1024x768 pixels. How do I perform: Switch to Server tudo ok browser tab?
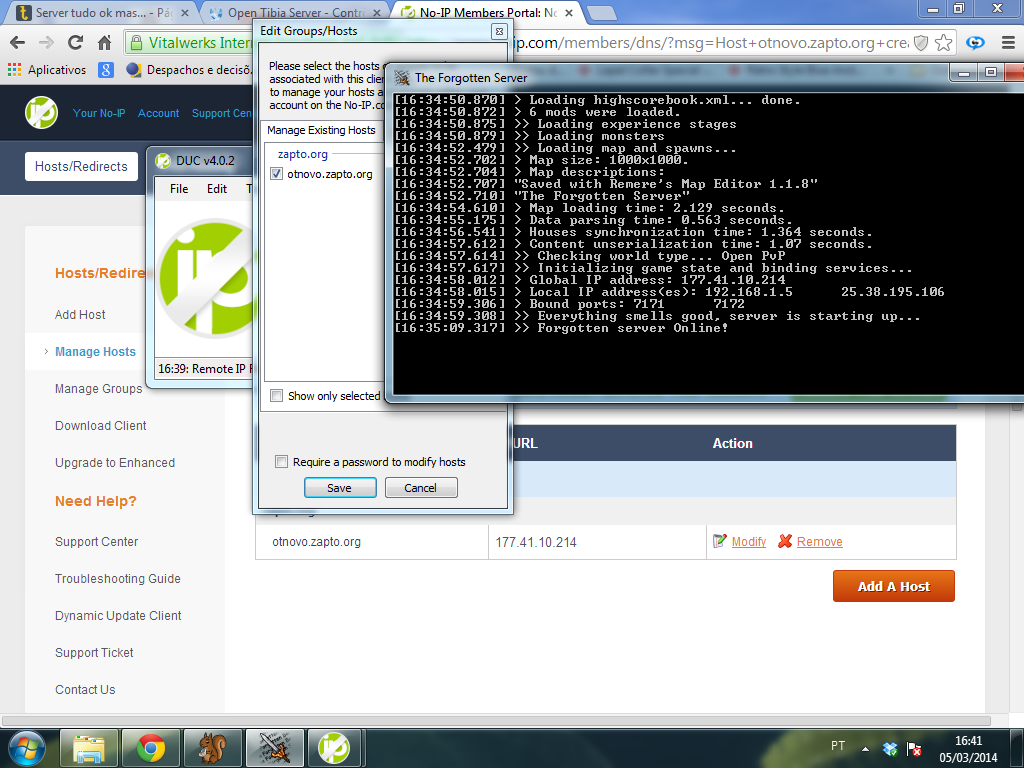pyautogui.click(x=101, y=12)
